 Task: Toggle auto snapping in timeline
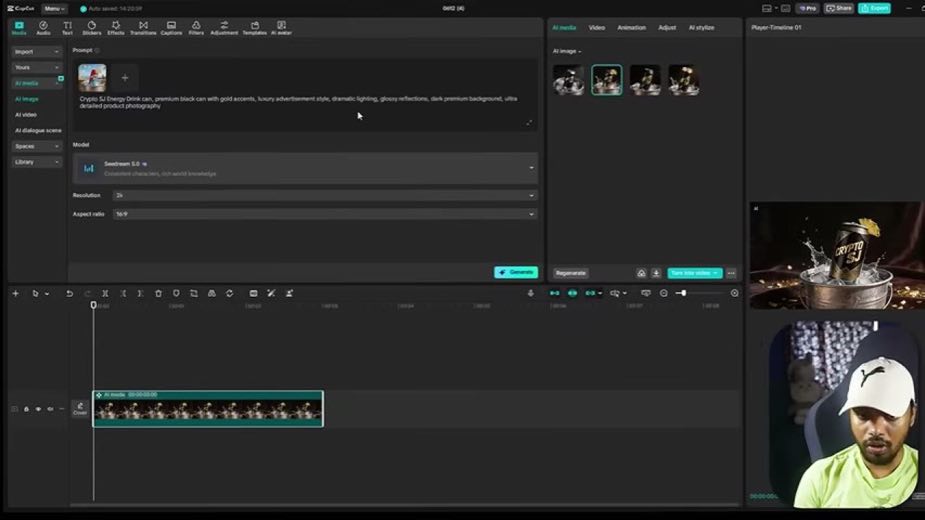(x=572, y=293)
